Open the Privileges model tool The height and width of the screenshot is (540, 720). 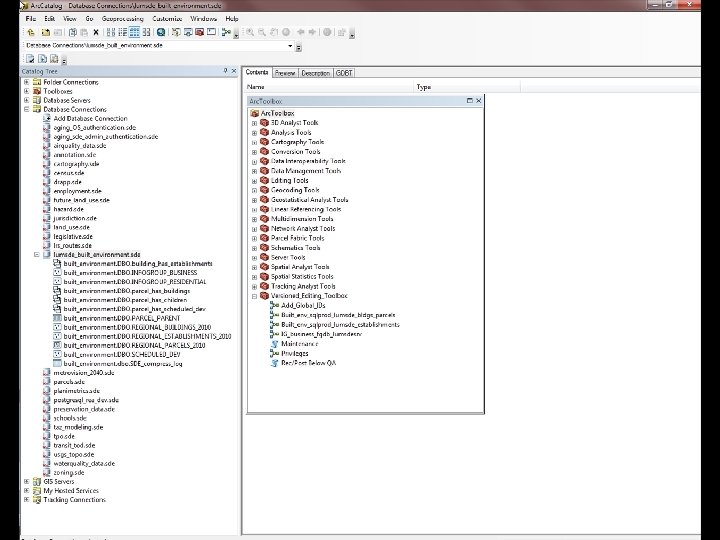(x=295, y=354)
